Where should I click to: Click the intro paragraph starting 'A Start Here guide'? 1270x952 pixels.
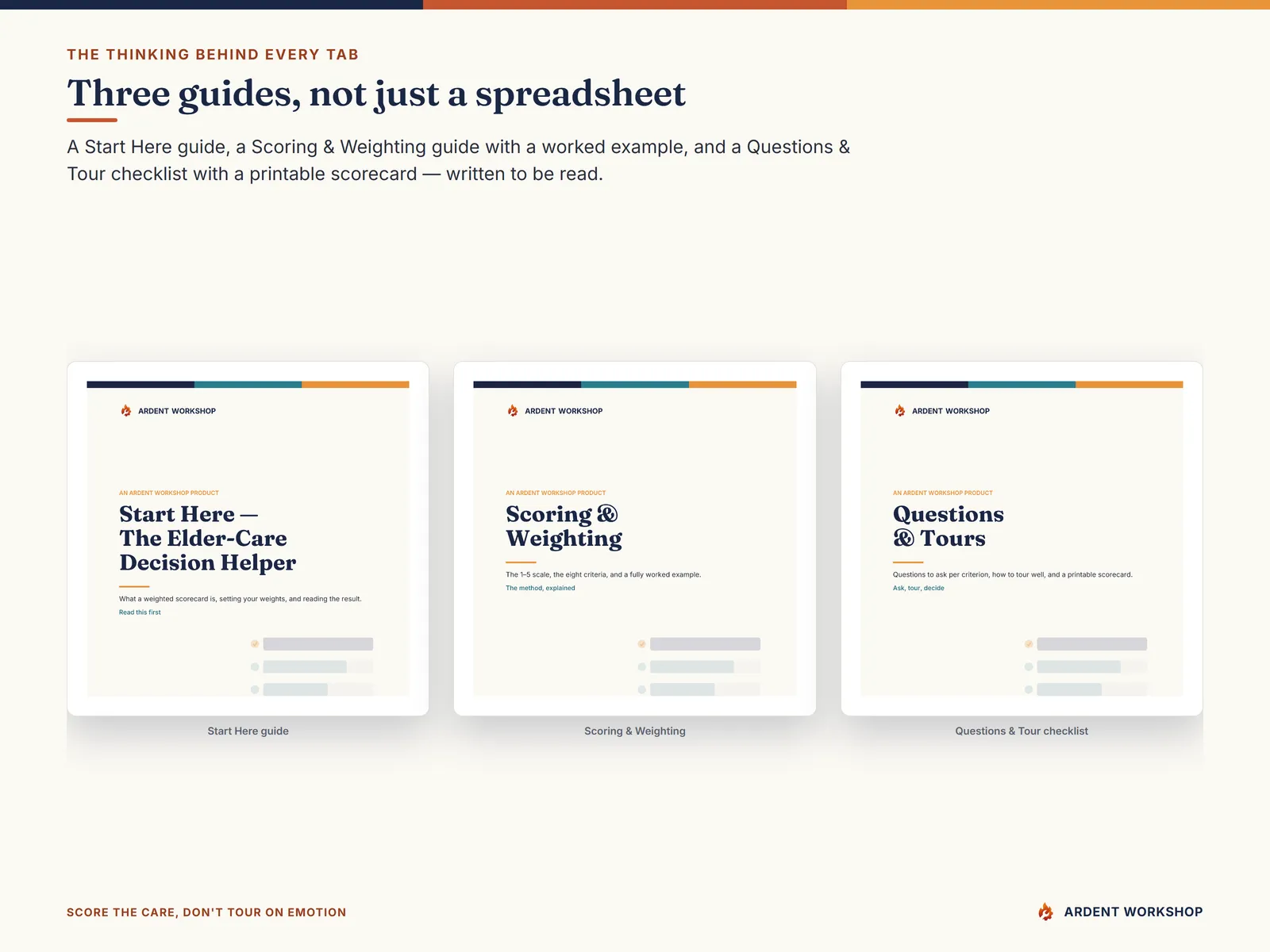459,160
